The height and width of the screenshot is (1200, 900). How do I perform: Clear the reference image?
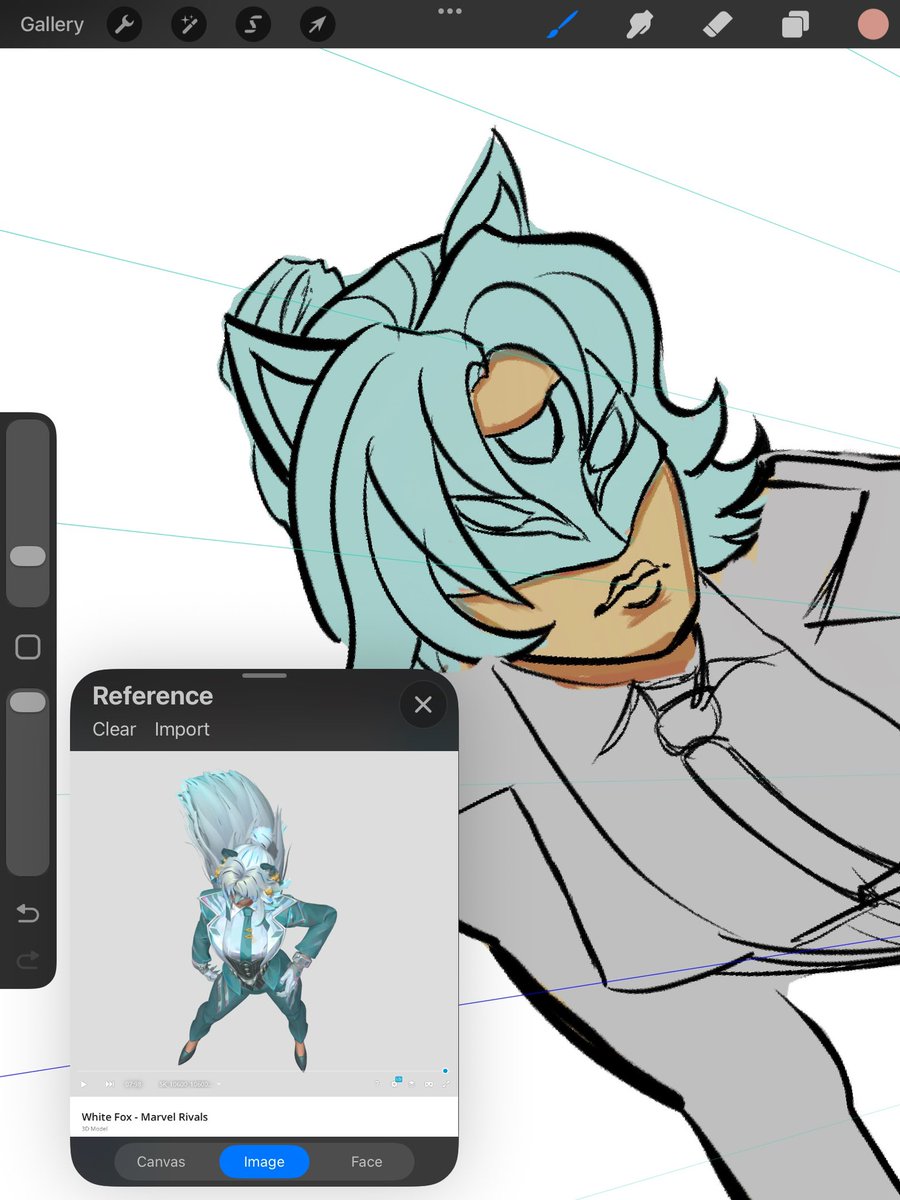click(114, 729)
